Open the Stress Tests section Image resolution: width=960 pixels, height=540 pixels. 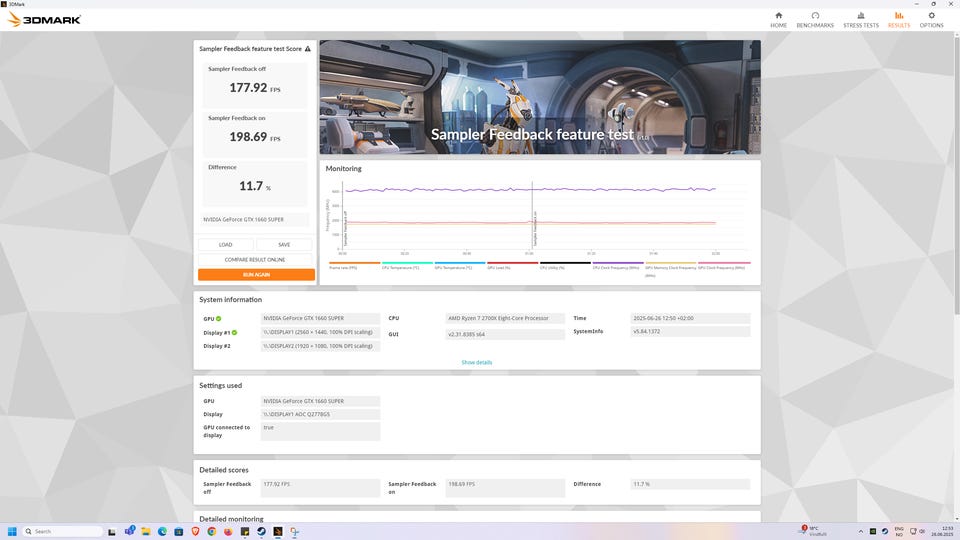(x=861, y=18)
